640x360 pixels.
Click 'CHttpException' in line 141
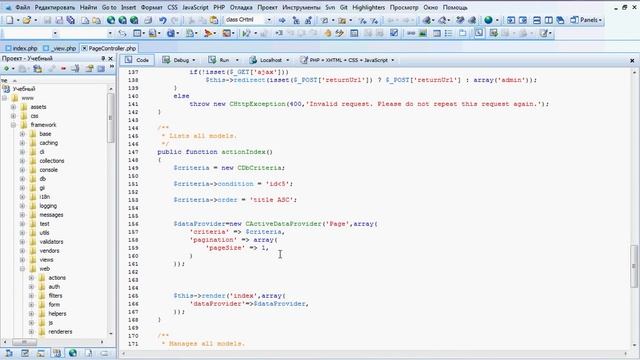click(257, 104)
